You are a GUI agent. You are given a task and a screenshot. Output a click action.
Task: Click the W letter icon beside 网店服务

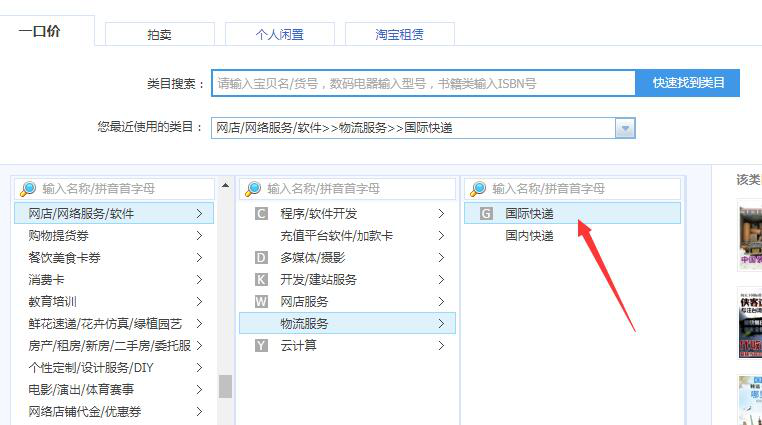tap(261, 302)
